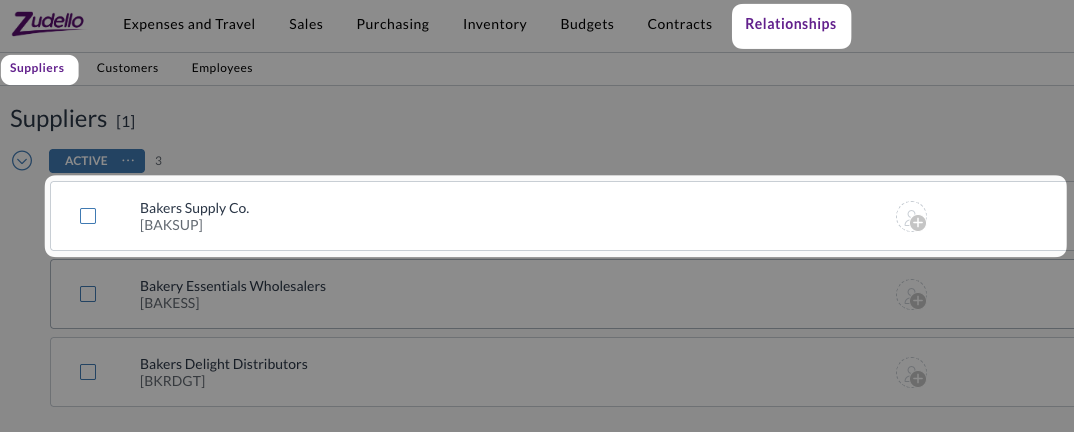The height and width of the screenshot is (432, 1074).
Task: Show the Employees subtab
Action: pyautogui.click(x=222, y=68)
